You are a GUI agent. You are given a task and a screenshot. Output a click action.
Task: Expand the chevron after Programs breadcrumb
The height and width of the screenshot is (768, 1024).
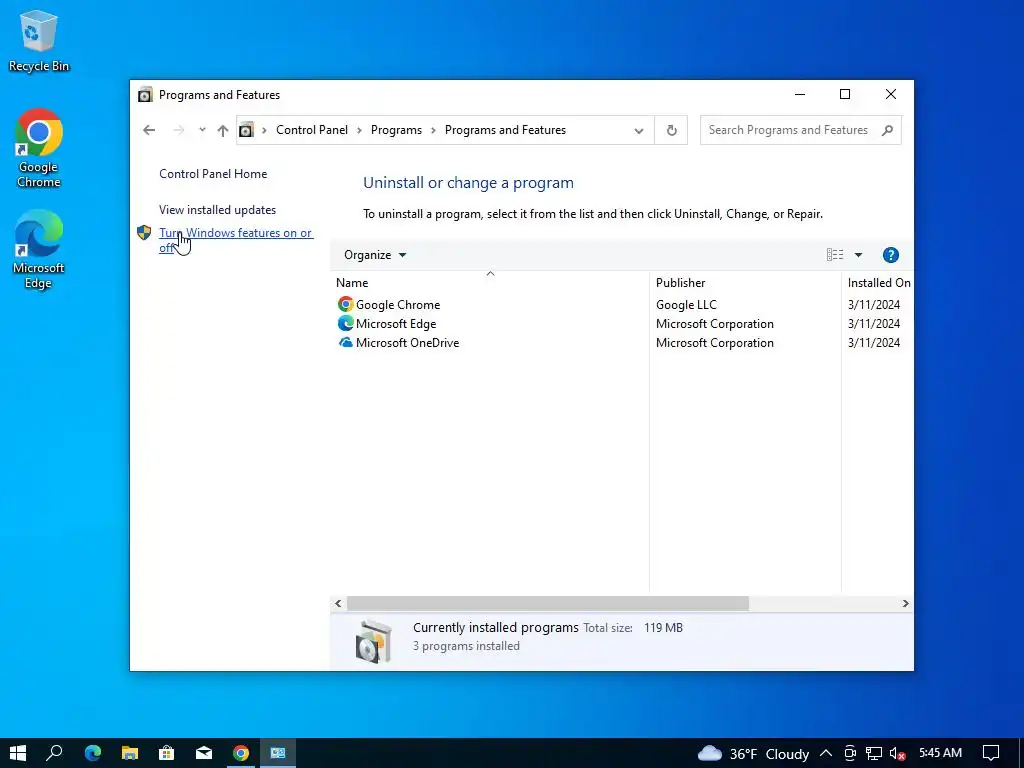point(433,131)
